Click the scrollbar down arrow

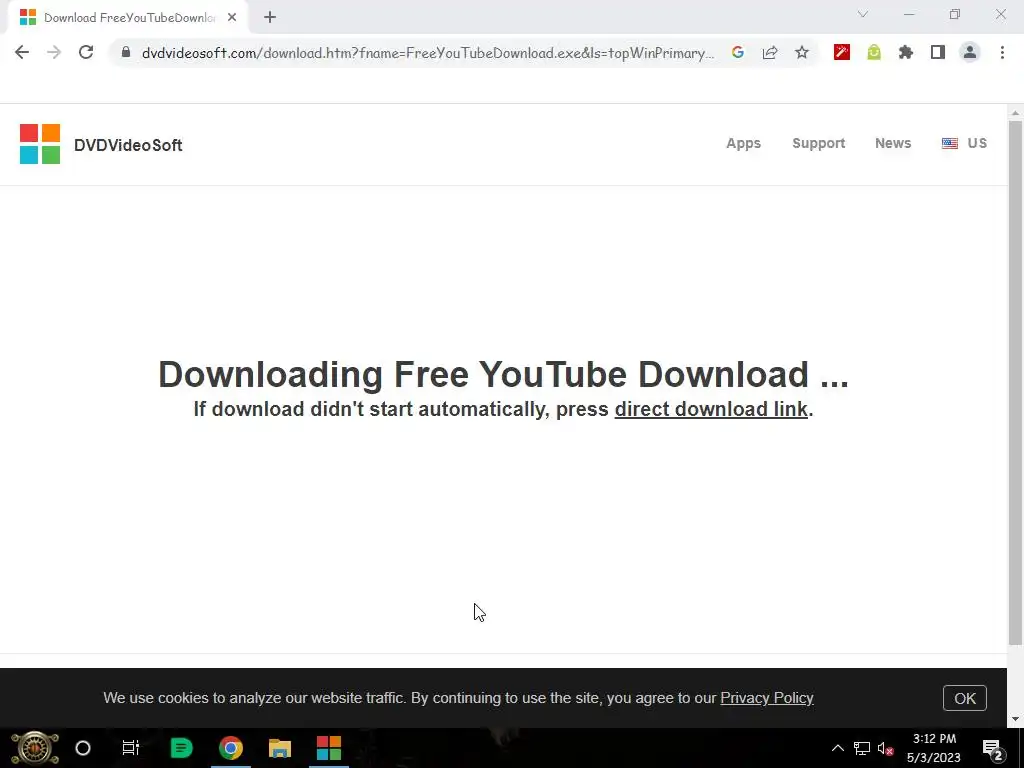pyautogui.click(x=1015, y=719)
